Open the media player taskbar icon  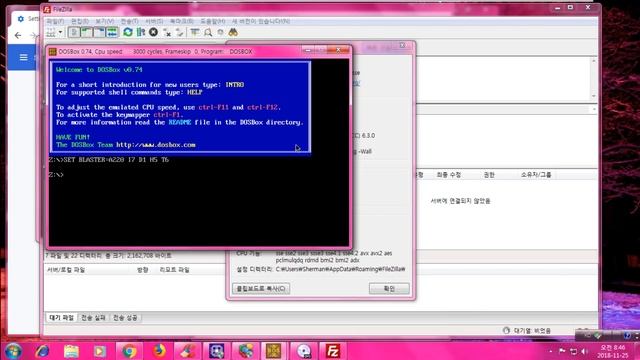(x=100, y=351)
